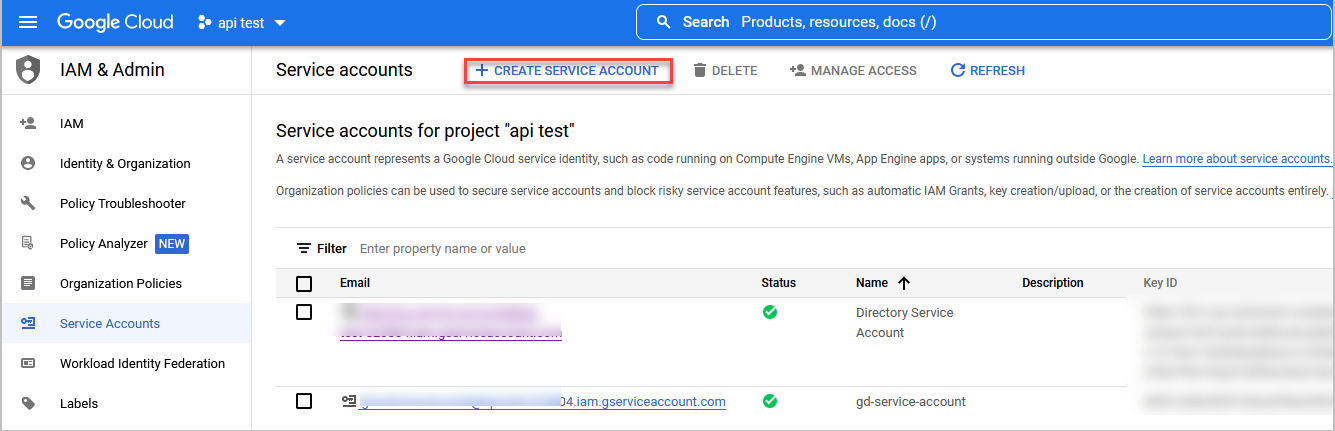Screen dimensions: 1335x431
Task: Click the trash icon on Delete
Action: coord(700,70)
